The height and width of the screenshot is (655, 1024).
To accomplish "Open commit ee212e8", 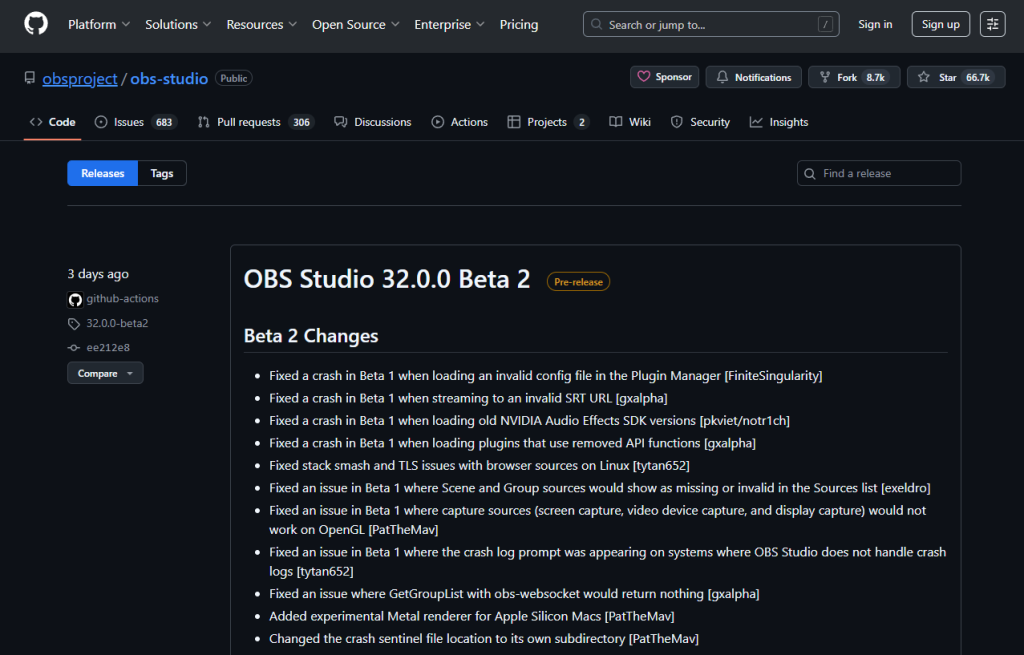I will pyautogui.click(x=107, y=347).
